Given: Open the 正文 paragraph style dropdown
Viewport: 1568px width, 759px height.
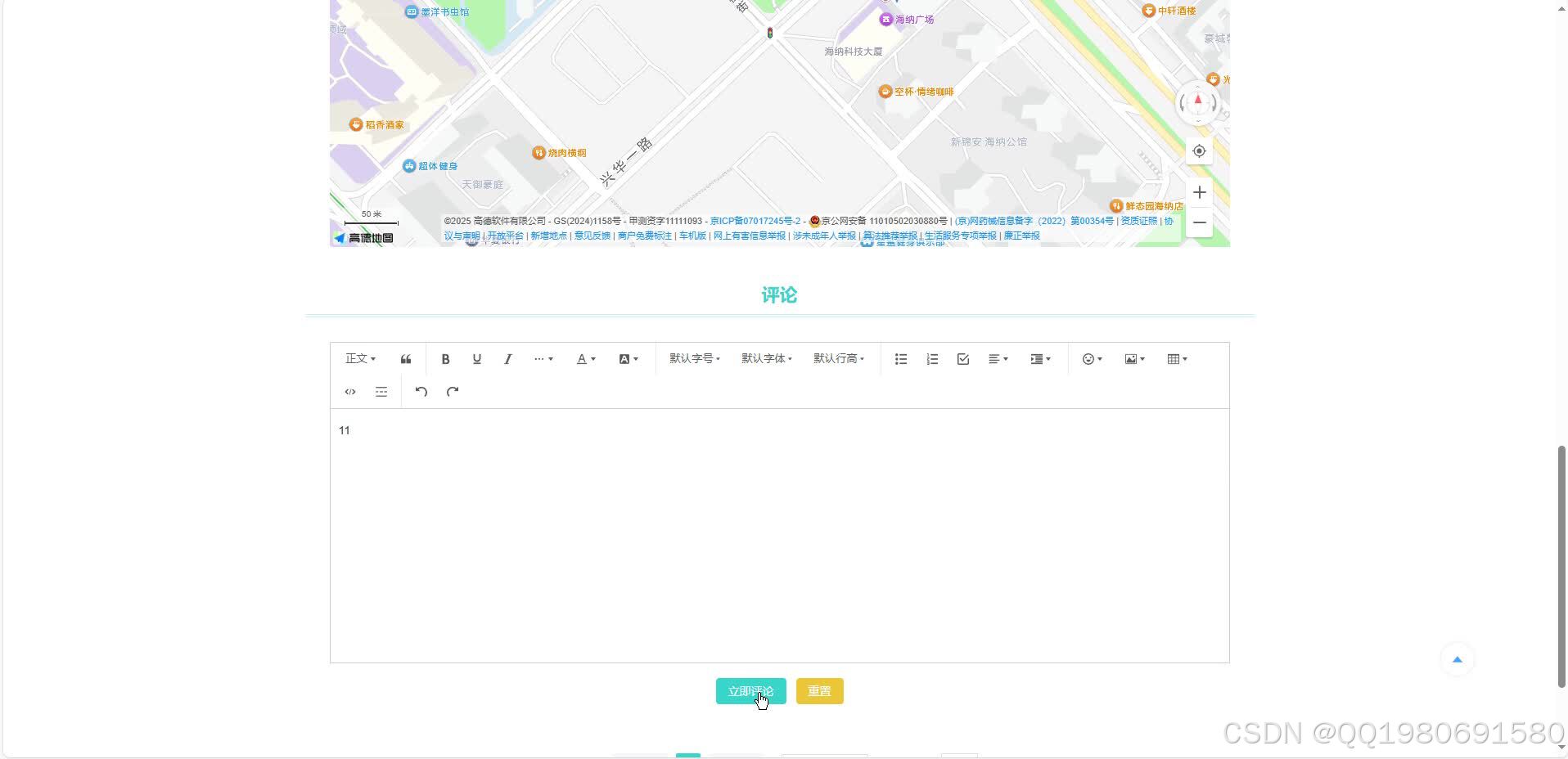Looking at the screenshot, I should [358, 358].
